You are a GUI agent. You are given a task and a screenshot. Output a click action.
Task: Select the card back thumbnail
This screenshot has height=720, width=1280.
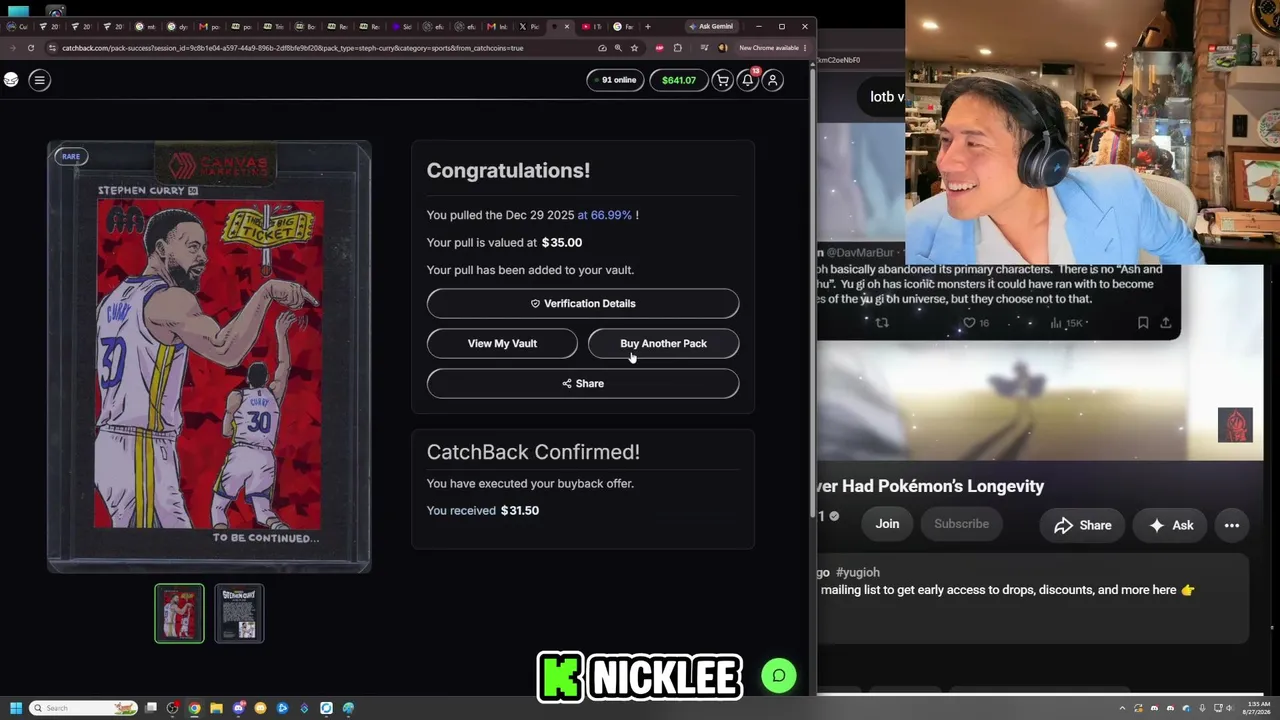click(x=239, y=613)
